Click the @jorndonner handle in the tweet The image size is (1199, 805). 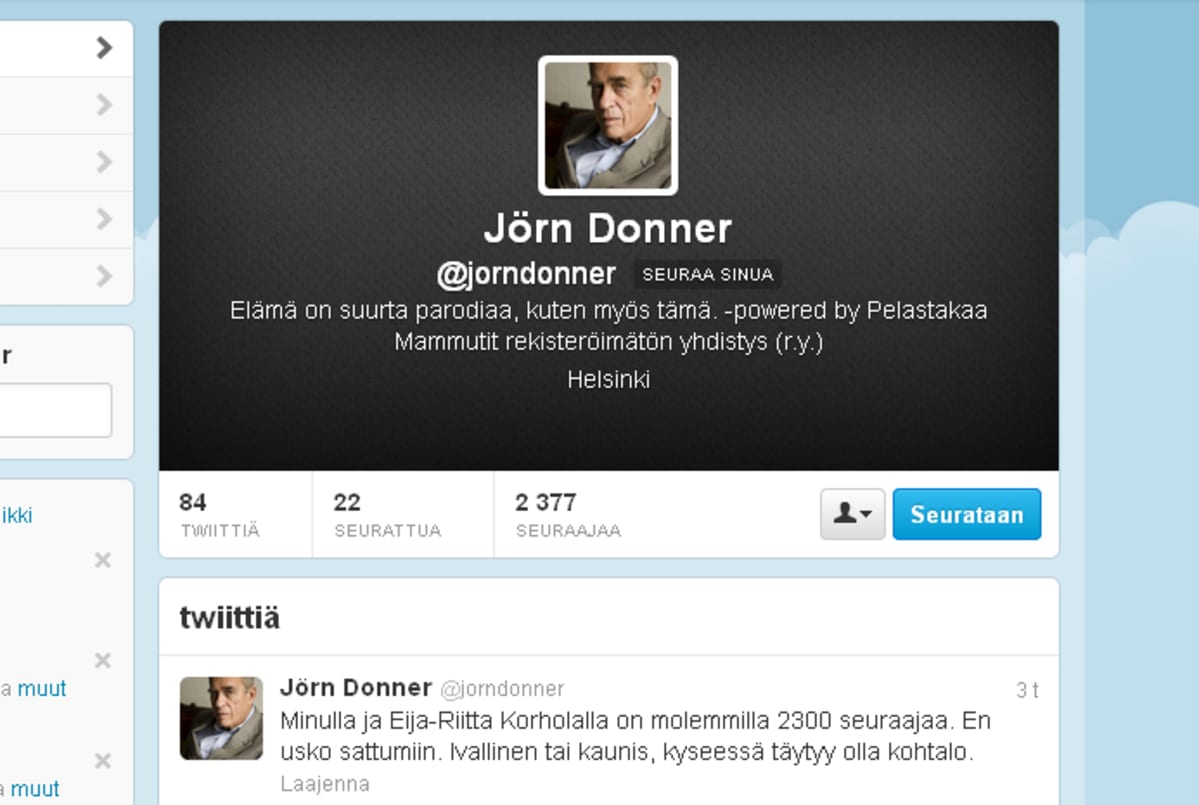502,689
